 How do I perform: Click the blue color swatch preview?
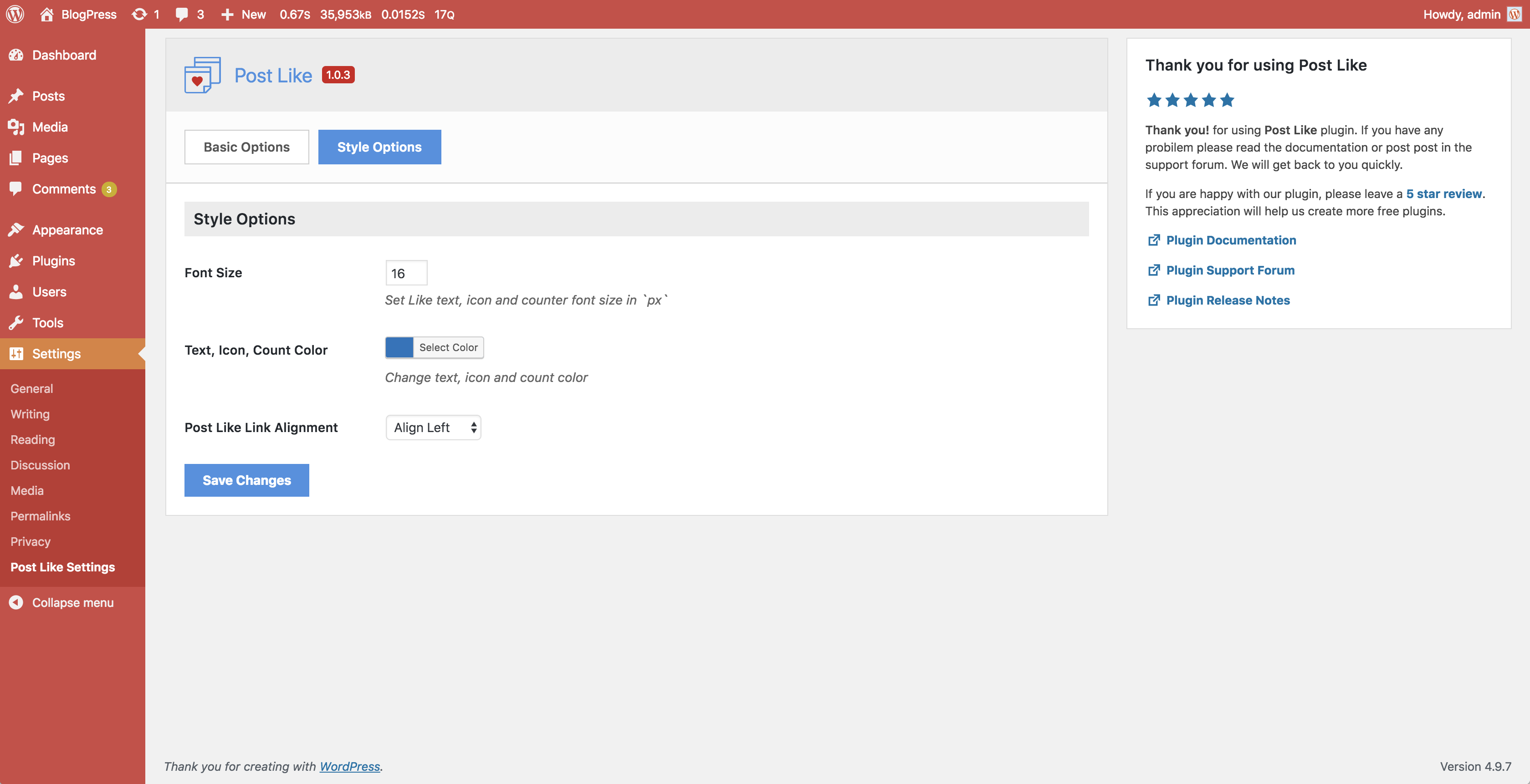click(x=399, y=348)
